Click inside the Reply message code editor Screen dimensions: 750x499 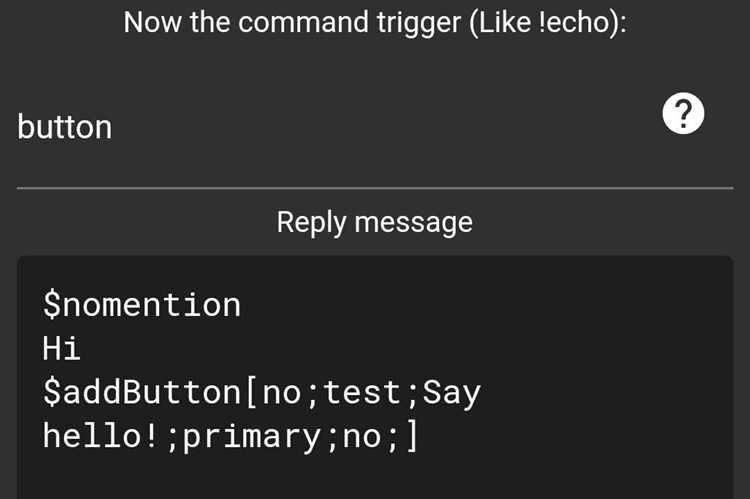[375, 377]
